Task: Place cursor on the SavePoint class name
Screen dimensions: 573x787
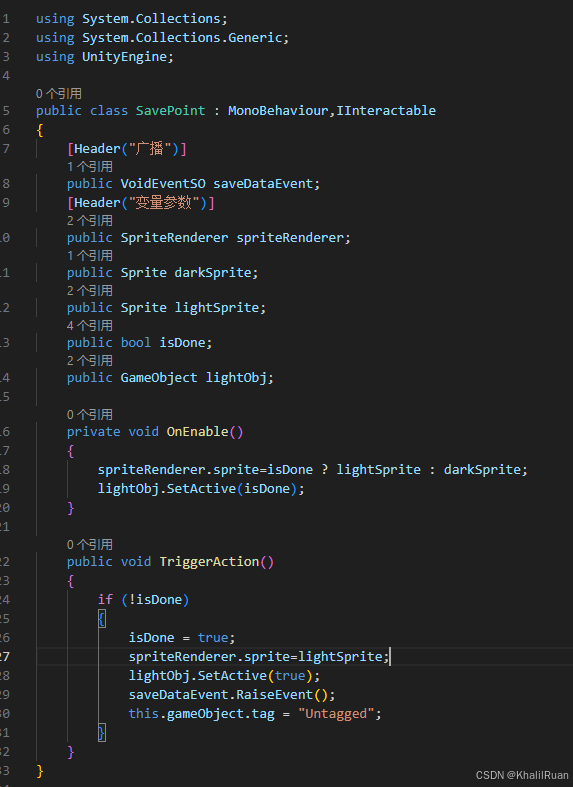Action: coord(171,110)
